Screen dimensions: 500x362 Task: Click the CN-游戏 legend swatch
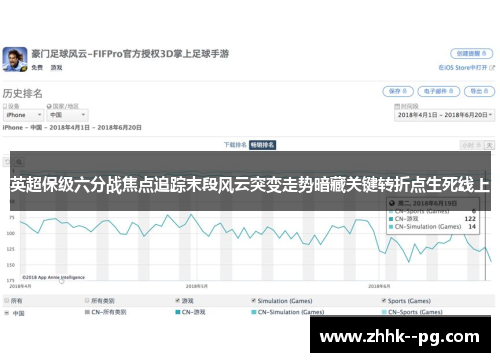(x=178, y=312)
